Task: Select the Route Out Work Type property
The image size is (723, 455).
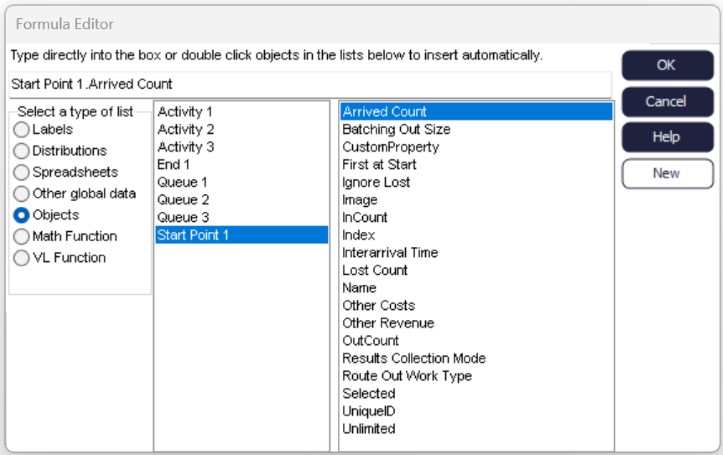Action: (476, 376)
